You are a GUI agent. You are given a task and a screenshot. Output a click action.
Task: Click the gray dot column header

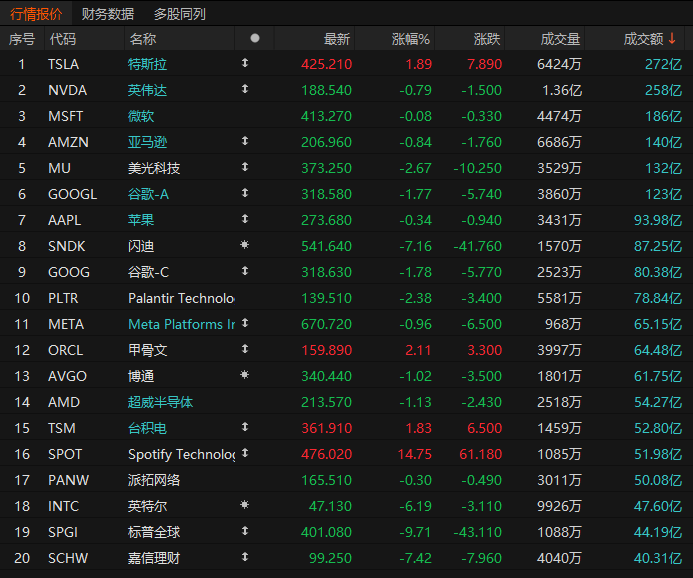coord(255,38)
